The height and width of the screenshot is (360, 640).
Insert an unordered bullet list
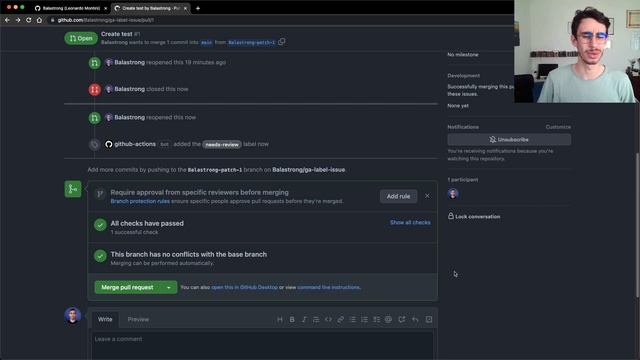click(352, 320)
